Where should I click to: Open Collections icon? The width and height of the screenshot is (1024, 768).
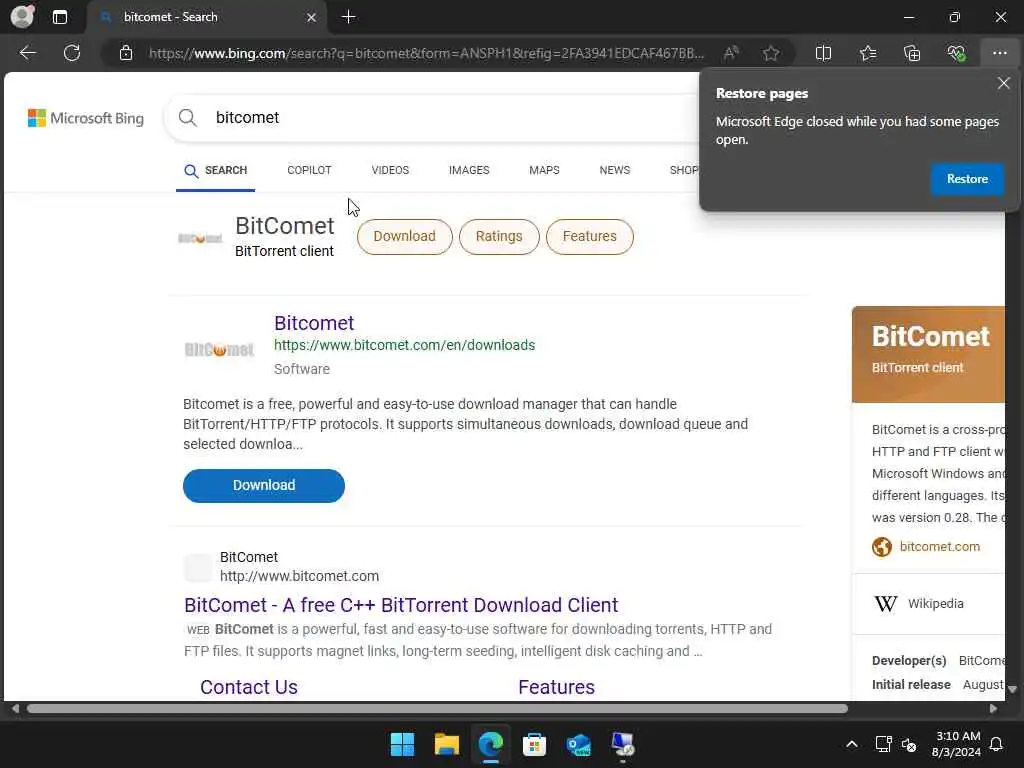912,53
